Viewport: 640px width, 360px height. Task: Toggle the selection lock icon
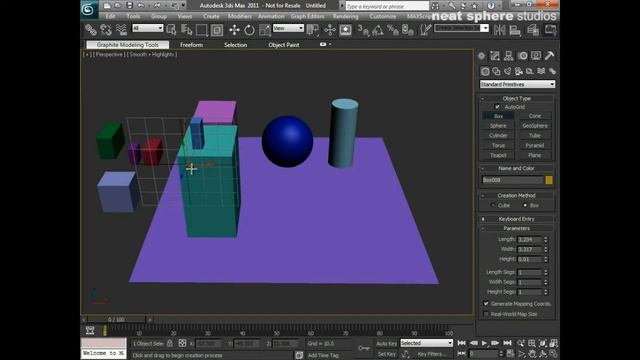170,344
